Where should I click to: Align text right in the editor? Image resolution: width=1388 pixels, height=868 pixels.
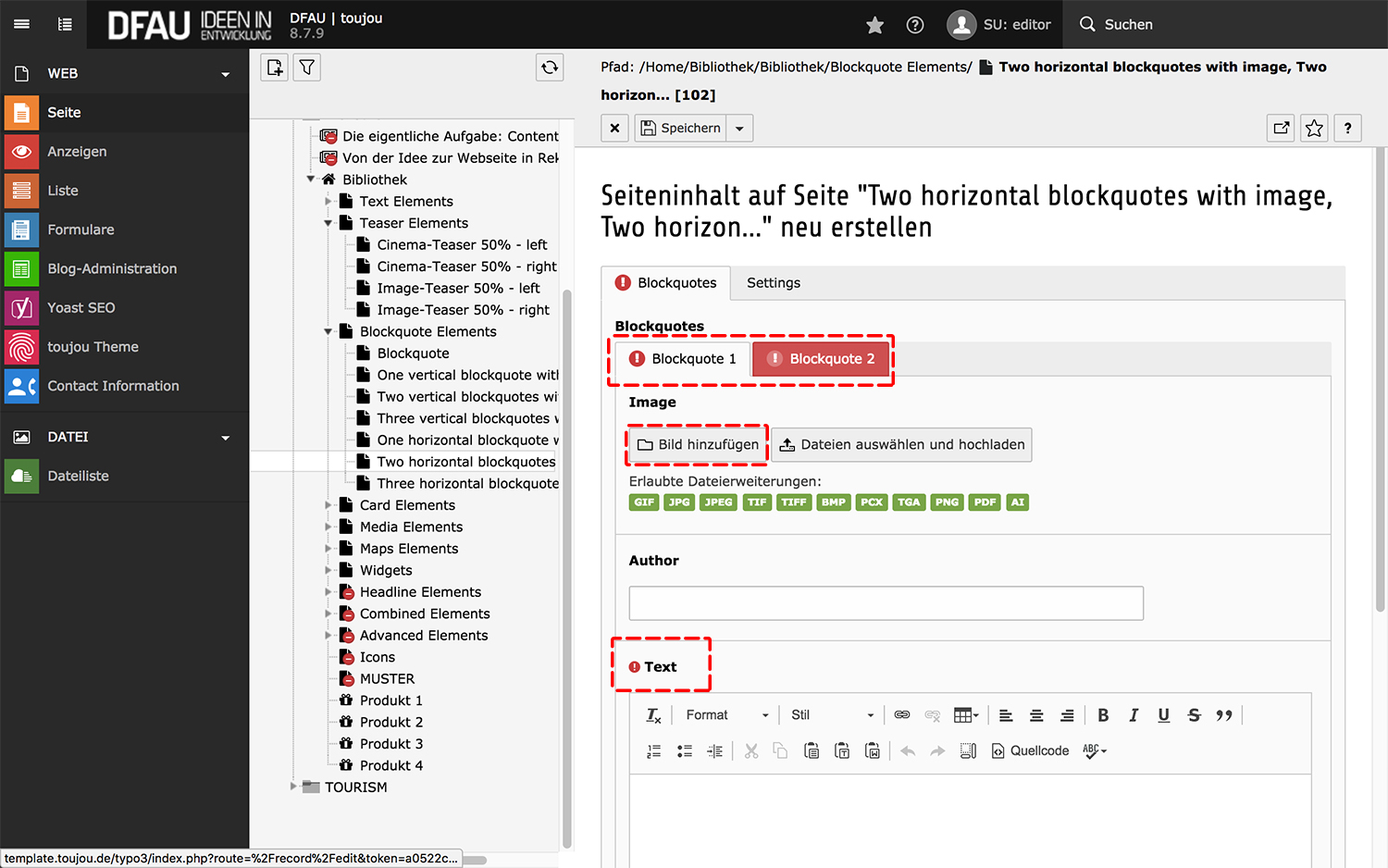1067,715
